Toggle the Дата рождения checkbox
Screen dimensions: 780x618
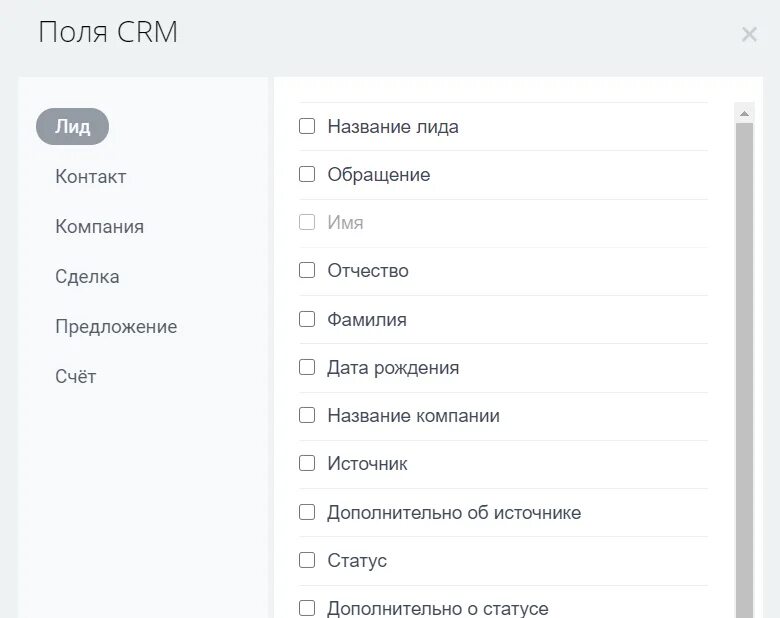[x=307, y=367]
